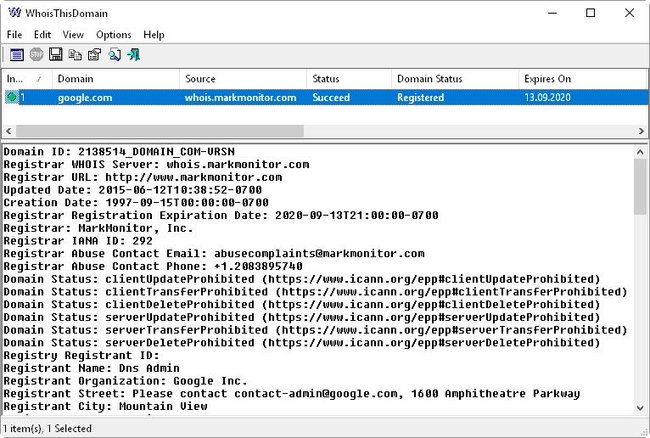Open the Options menu
This screenshot has width=650, height=438.
(x=114, y=35)
